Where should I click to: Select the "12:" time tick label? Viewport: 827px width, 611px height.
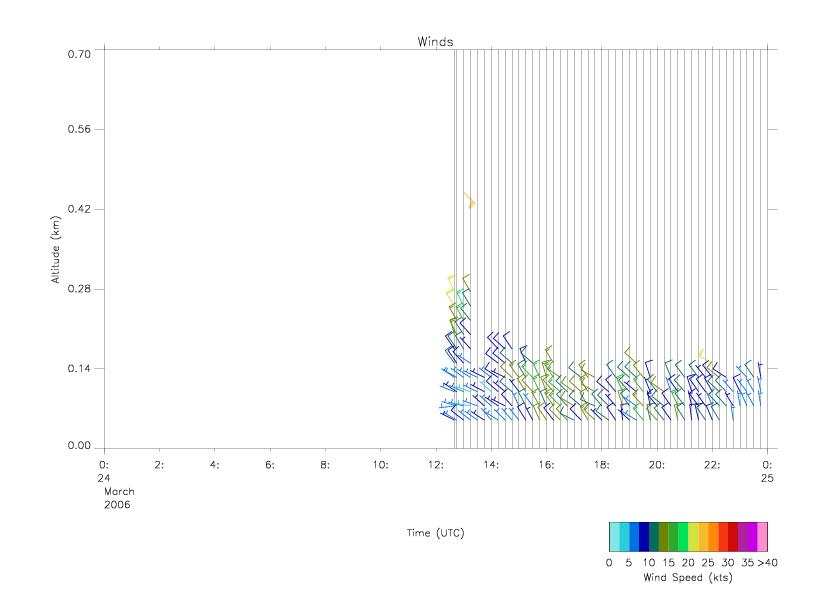[436, 465]
